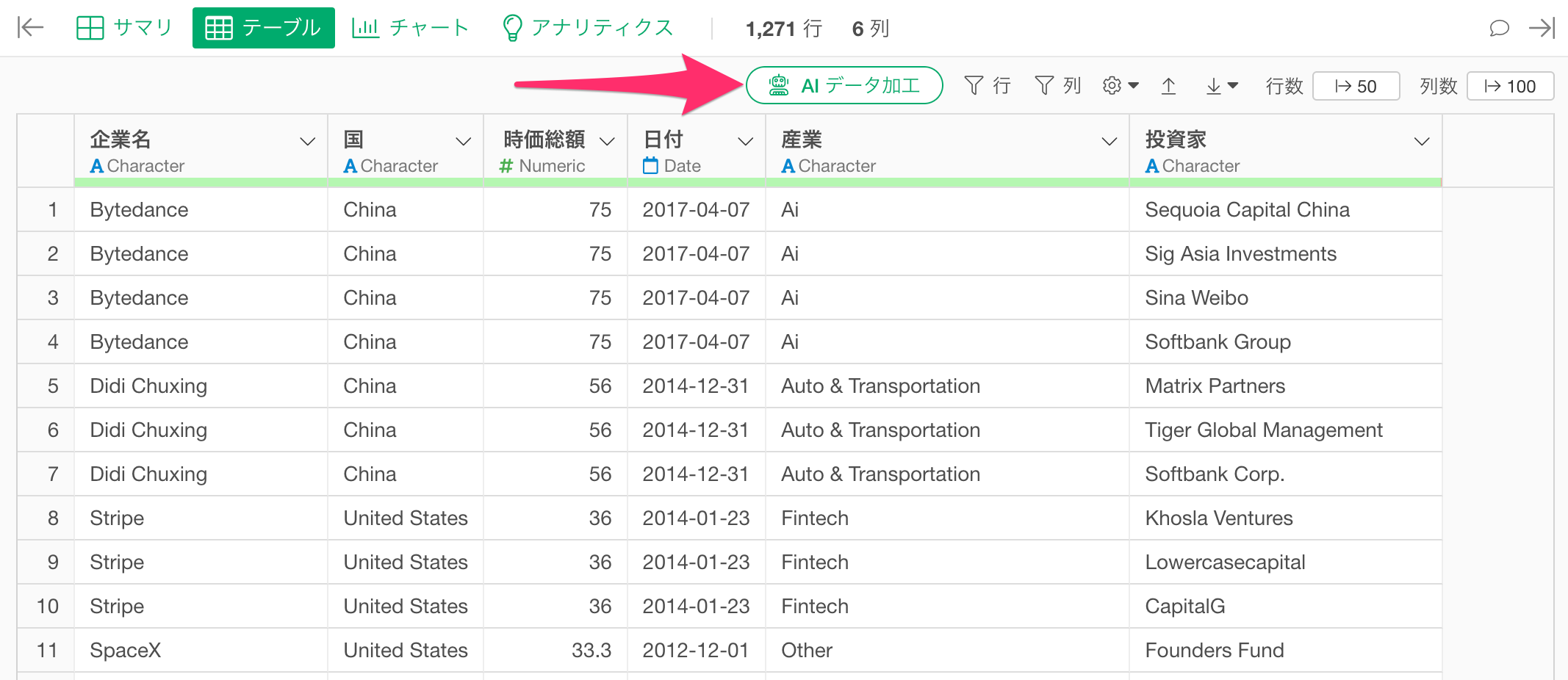Select United States in row 9

[x=406, y=562]
